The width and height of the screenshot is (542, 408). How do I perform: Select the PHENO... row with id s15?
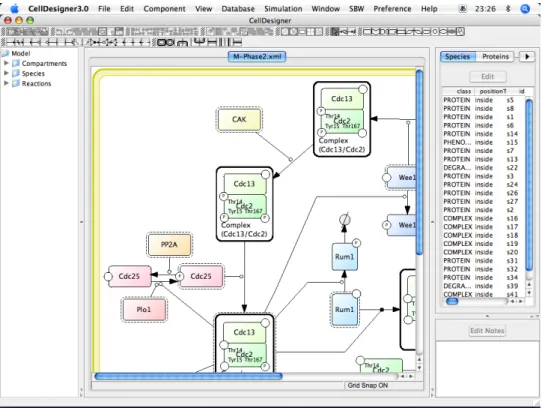484,142
